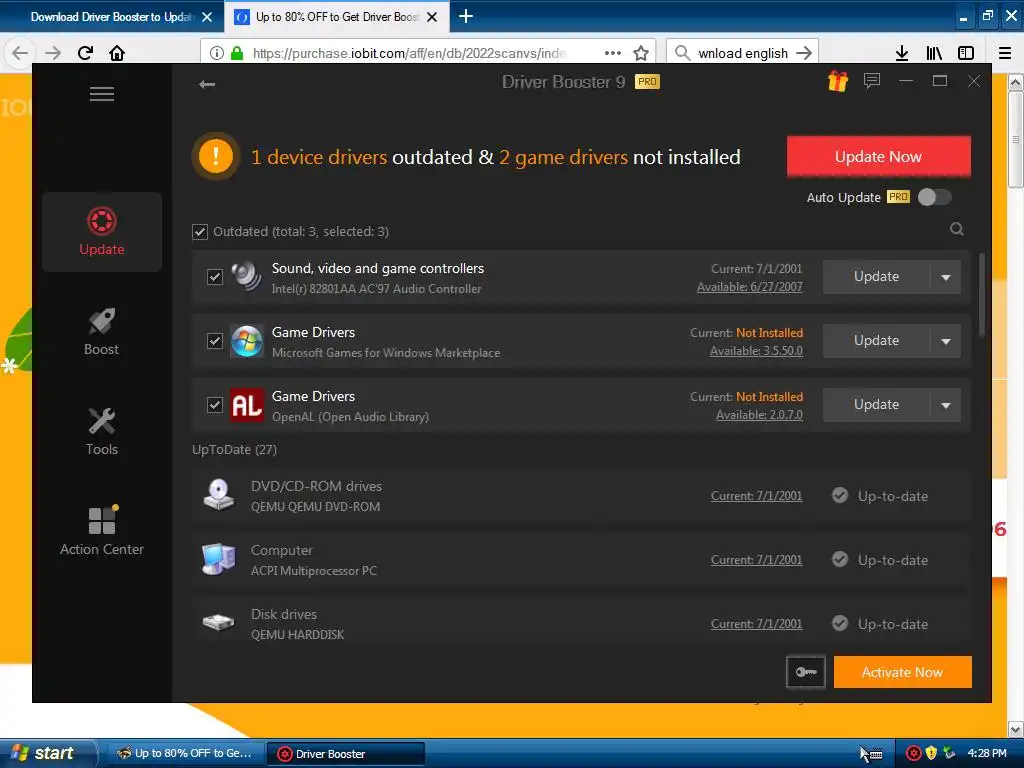Click the Firefox address bar URL
Viewport: 1024px width, 768px height.
[409, 53]
